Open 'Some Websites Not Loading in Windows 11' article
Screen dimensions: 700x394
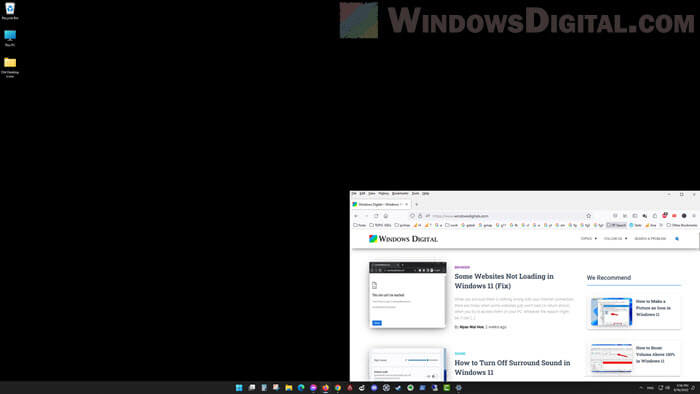click(x=504, y=281)
